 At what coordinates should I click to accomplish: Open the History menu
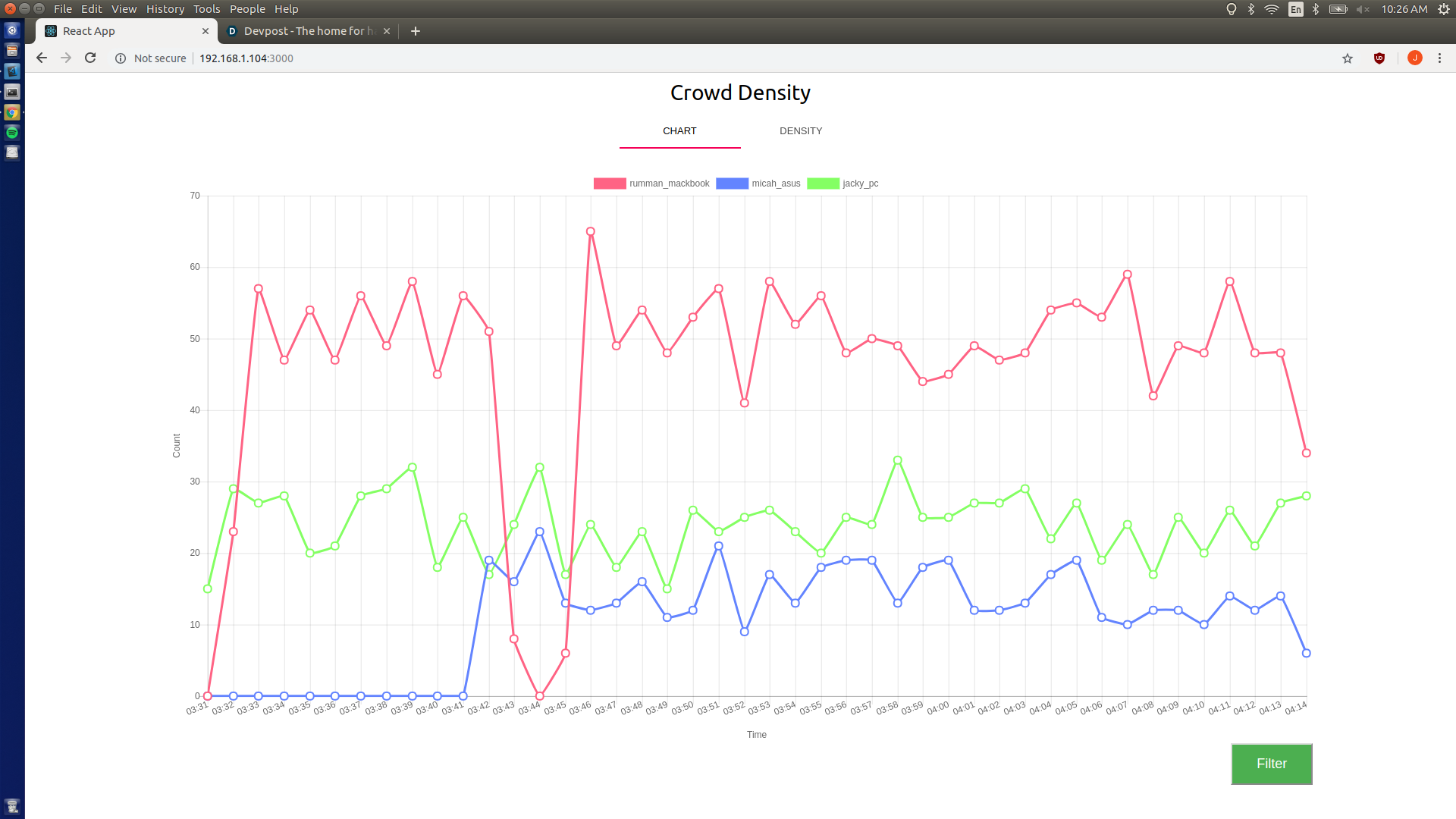pyautogui.click(x=165, y=9)
